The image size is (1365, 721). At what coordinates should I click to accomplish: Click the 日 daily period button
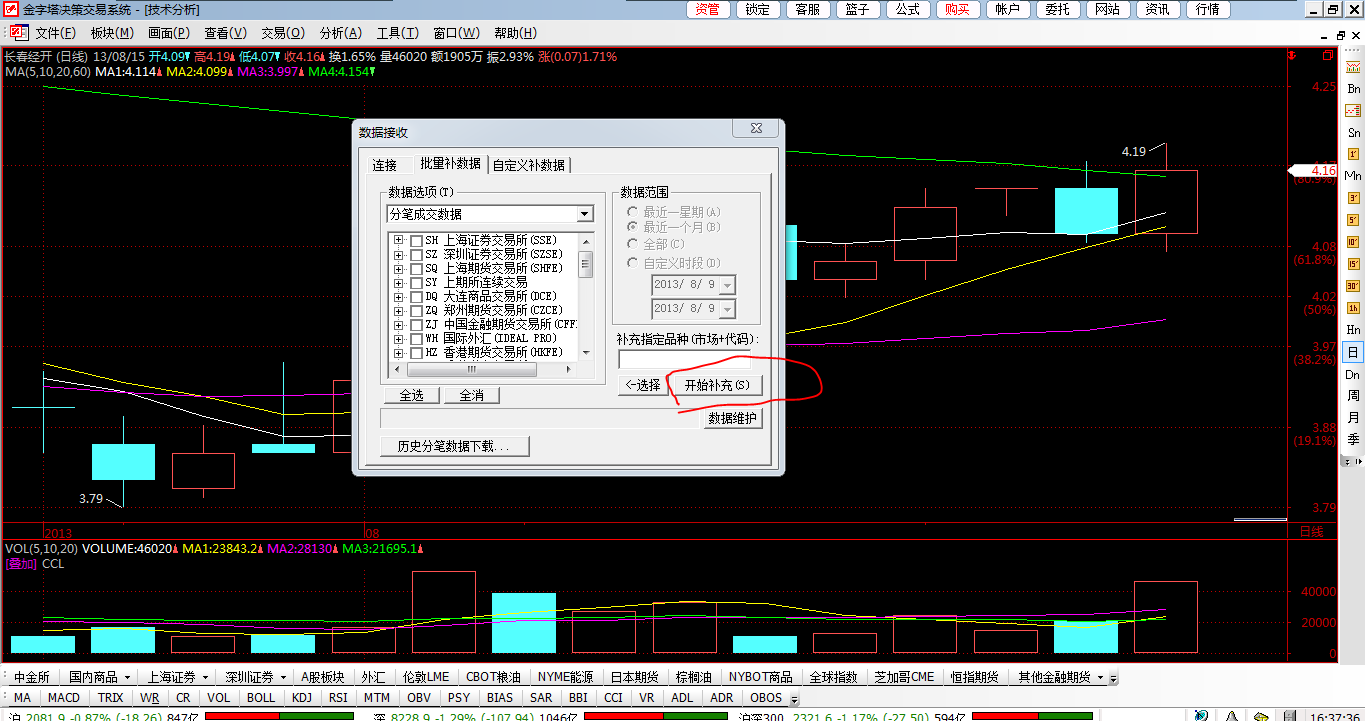pyautogui.click(x=1353, y=352)
